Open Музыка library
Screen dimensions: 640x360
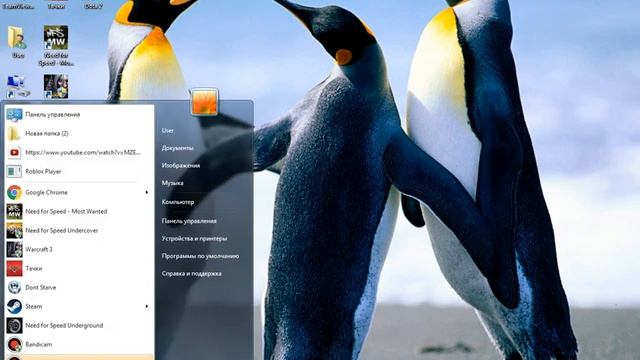tap(172, 183)
